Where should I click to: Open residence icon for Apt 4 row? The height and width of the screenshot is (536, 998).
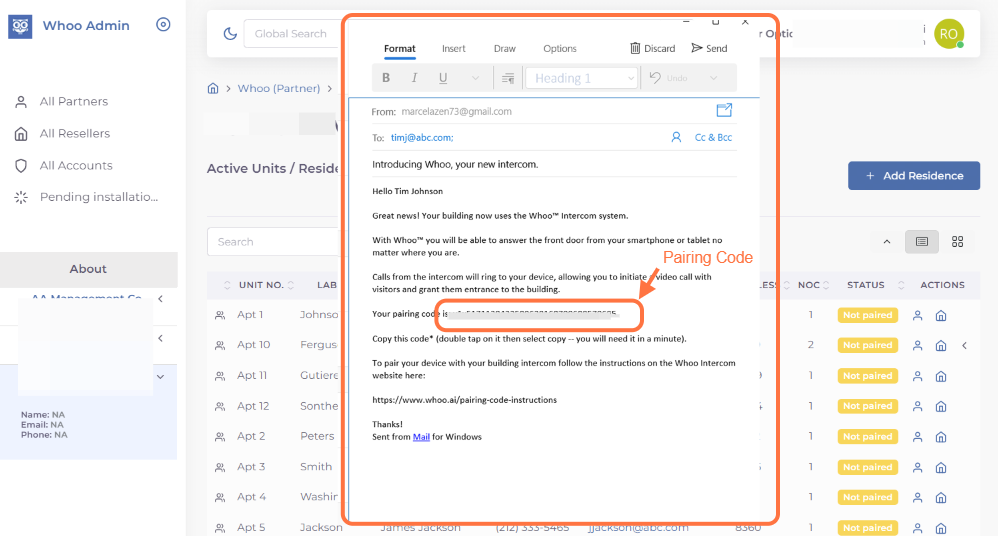(941, 497)
